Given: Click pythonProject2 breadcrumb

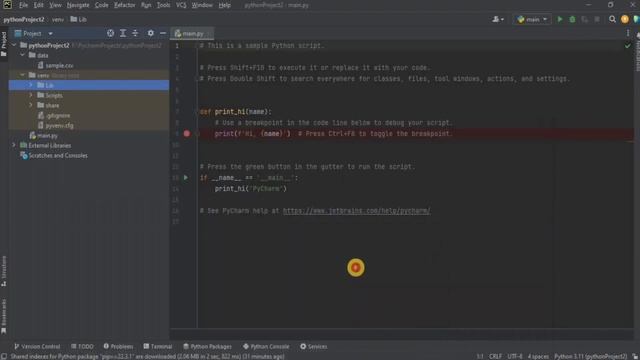Looking at the screenshot, I should (24, 19).
